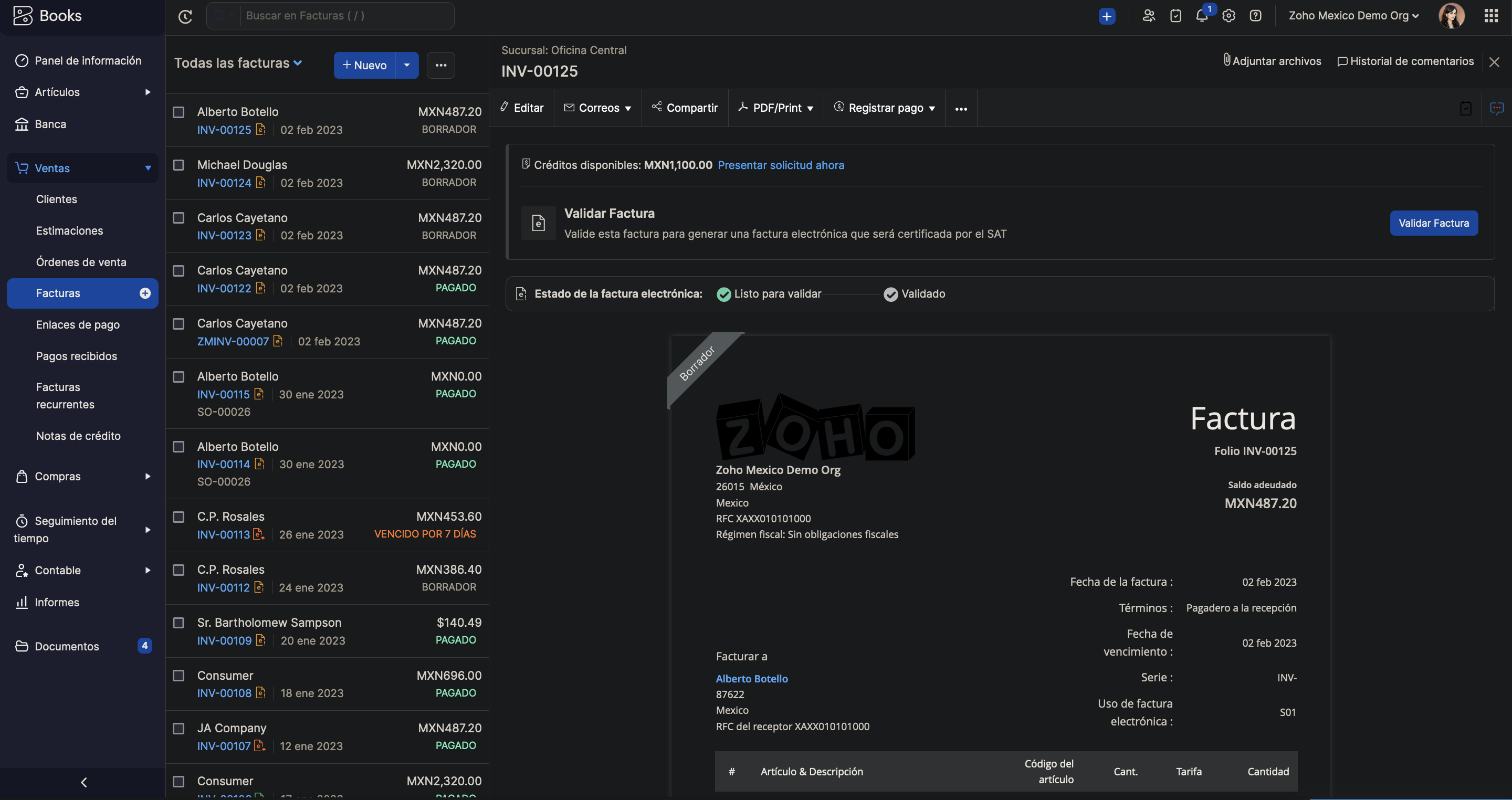The height and width of the screenshot is (800, 1512).
Task: Click the search magnifier icon
Action: (219, 16)
